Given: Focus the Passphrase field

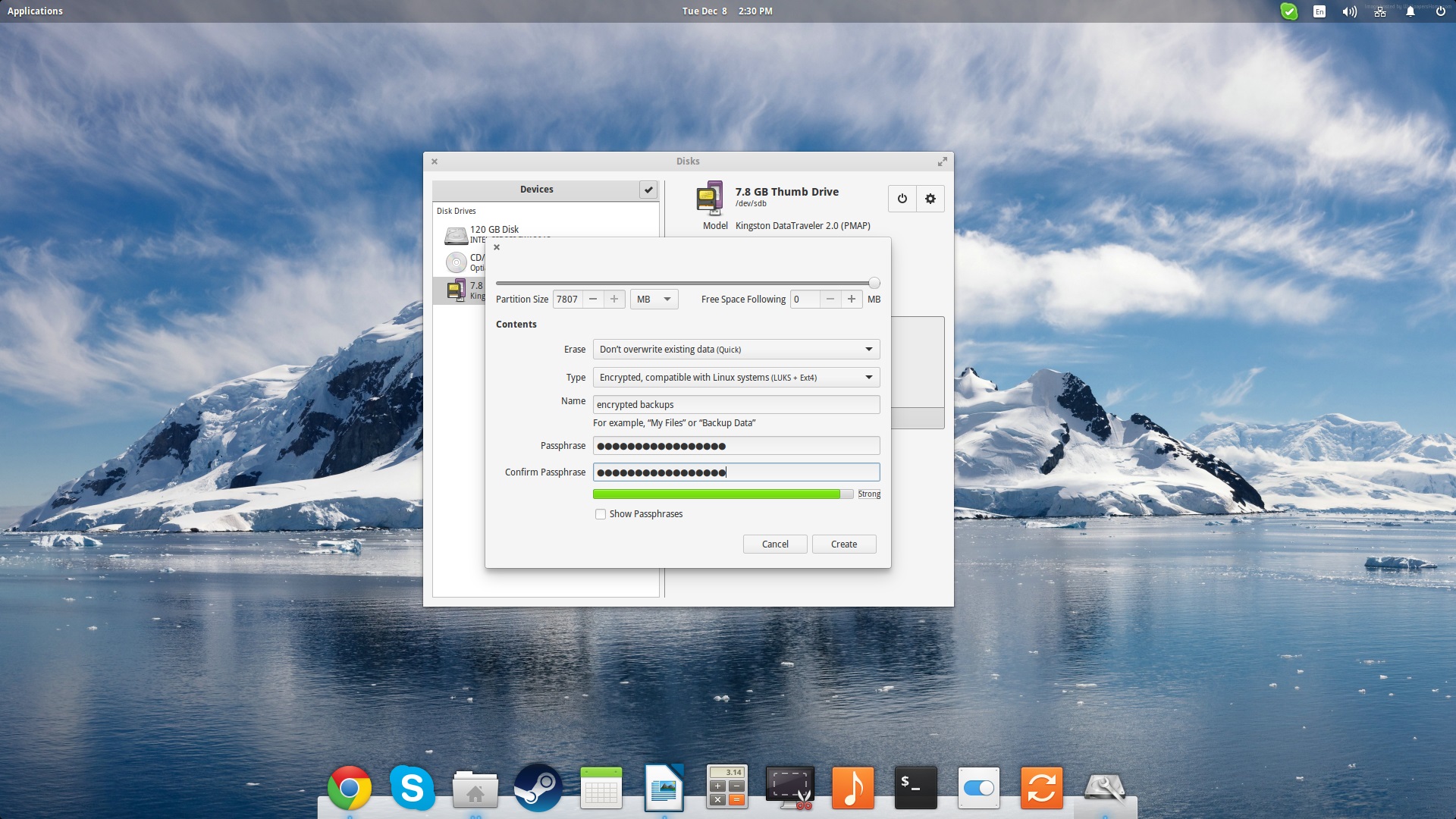Looking at the screenshot, I should click(736, 446).
